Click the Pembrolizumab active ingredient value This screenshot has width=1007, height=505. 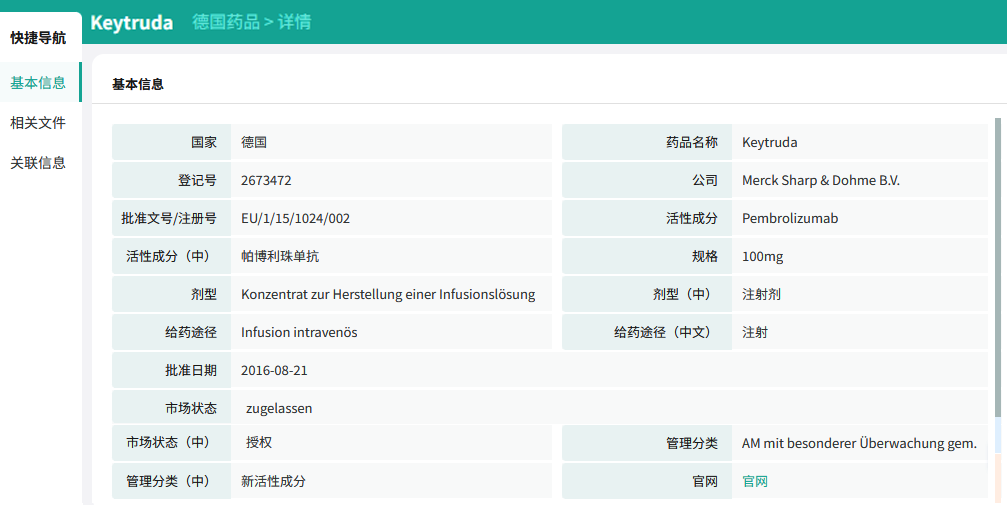(x=790, y=218)
